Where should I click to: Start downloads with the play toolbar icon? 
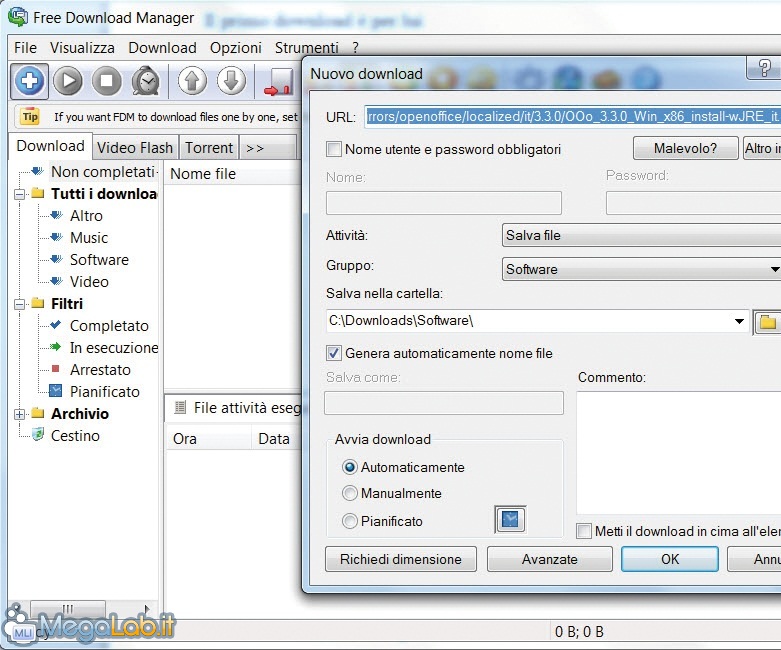pyautogui.click(x=68, y=81)
